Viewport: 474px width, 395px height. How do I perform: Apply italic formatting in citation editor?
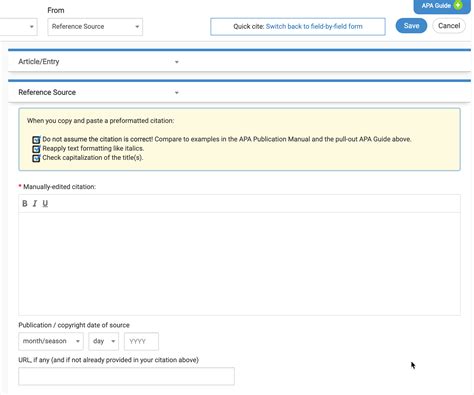[35, 203]
